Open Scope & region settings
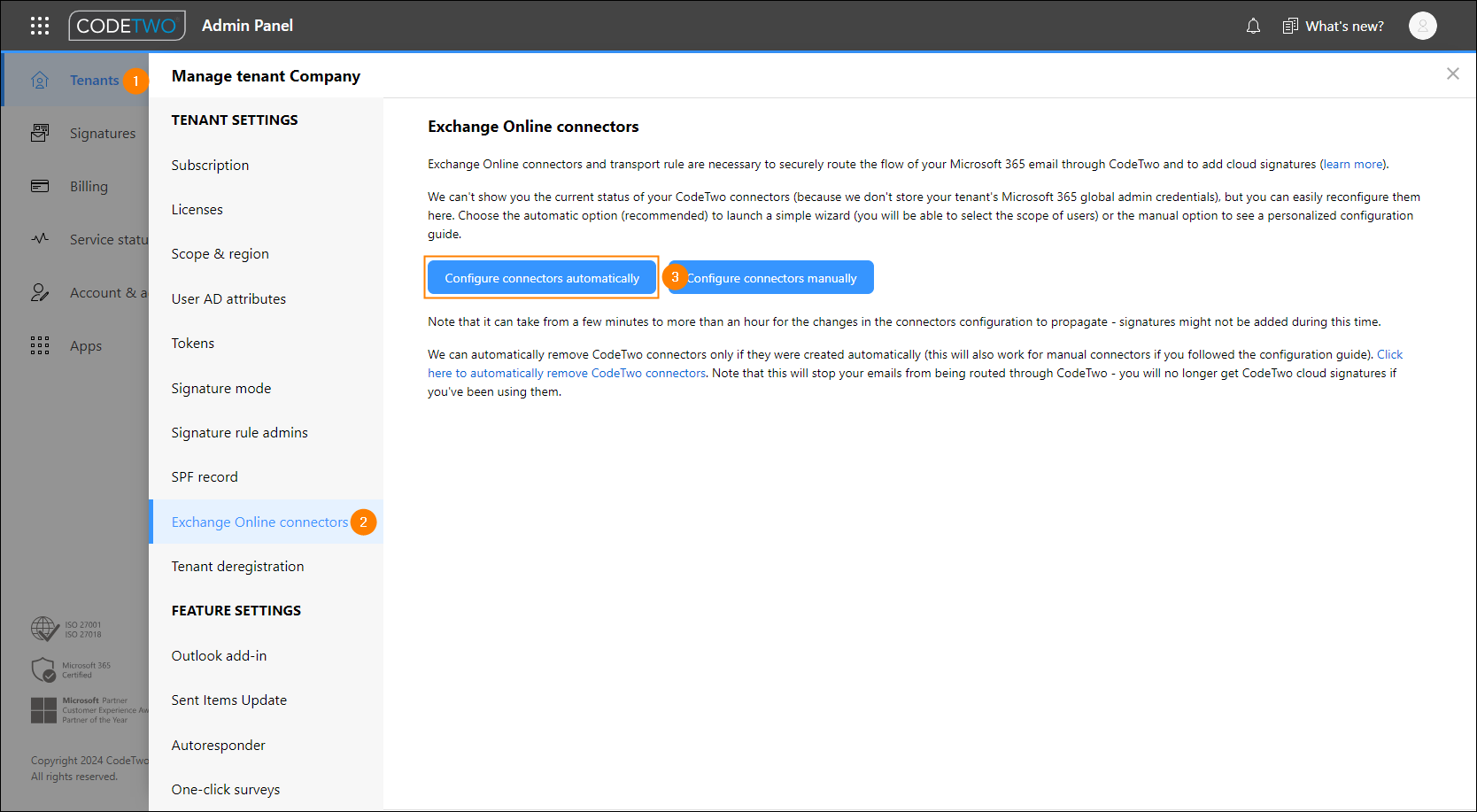The width and height of the screenshot is (1477, 812). click(220, 254)
